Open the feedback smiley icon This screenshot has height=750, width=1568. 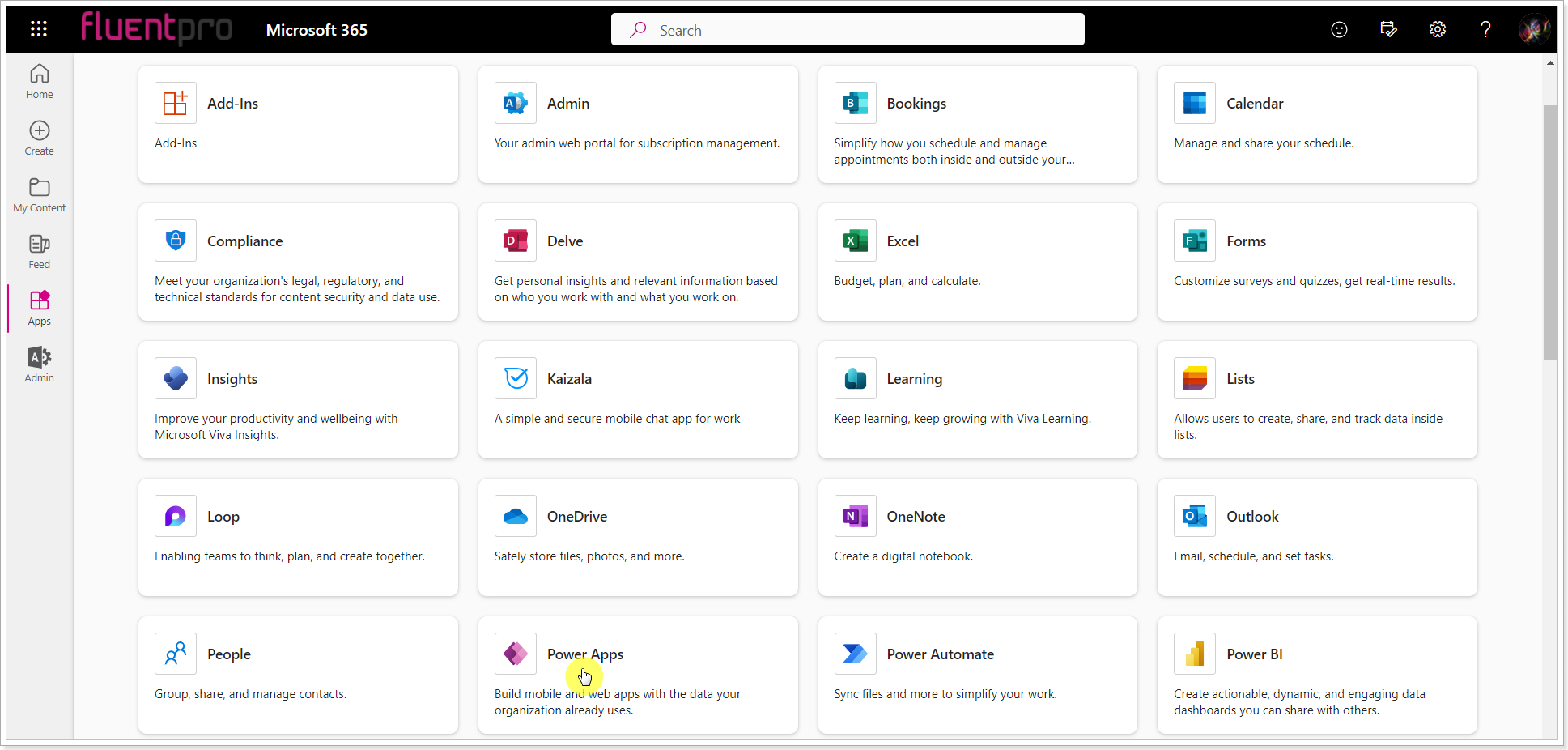click(x=1339, y=29)
